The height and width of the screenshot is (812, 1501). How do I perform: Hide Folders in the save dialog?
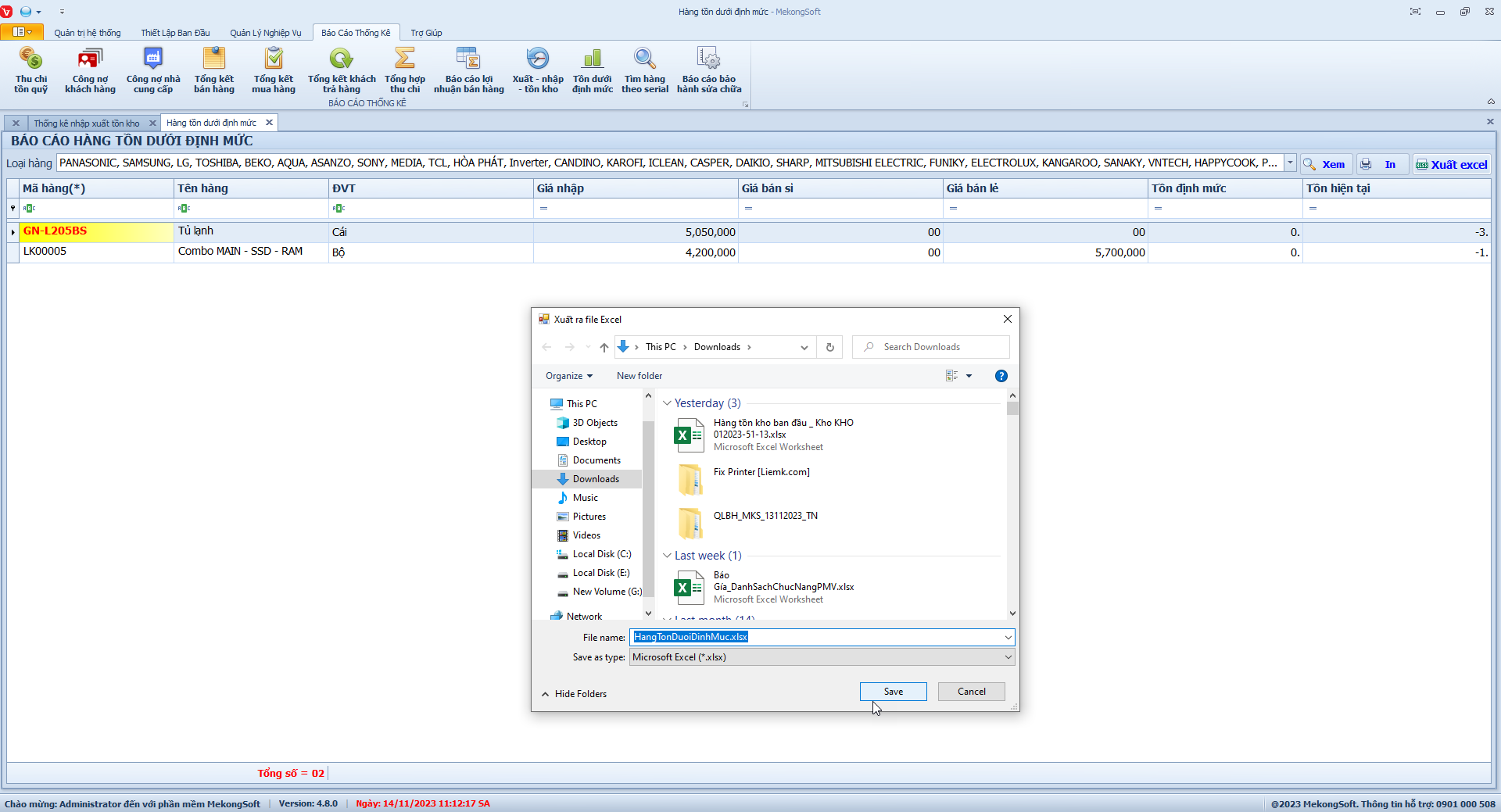click(x=574, y=694)
